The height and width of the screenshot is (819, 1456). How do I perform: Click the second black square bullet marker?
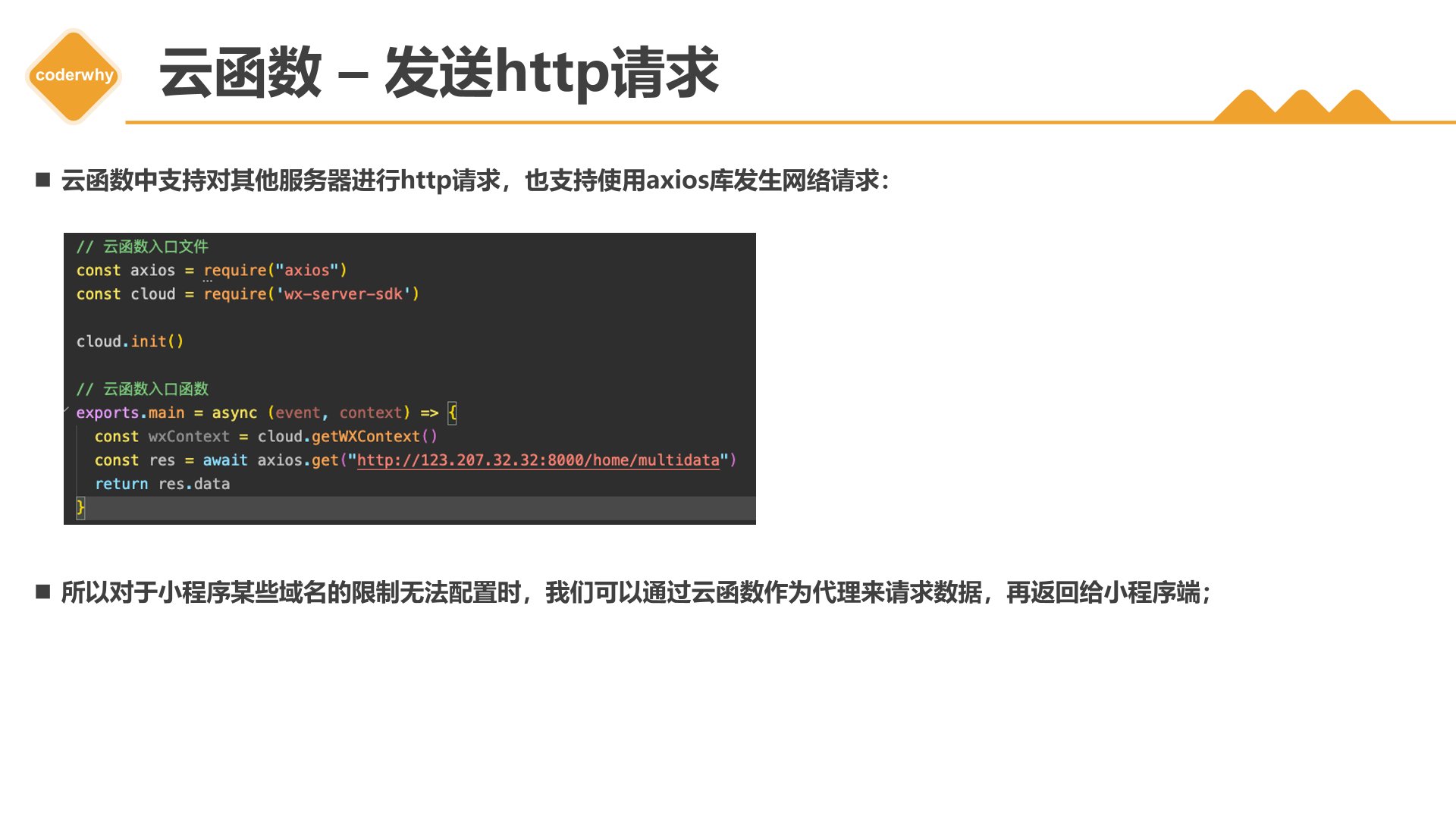click(43, 591)
